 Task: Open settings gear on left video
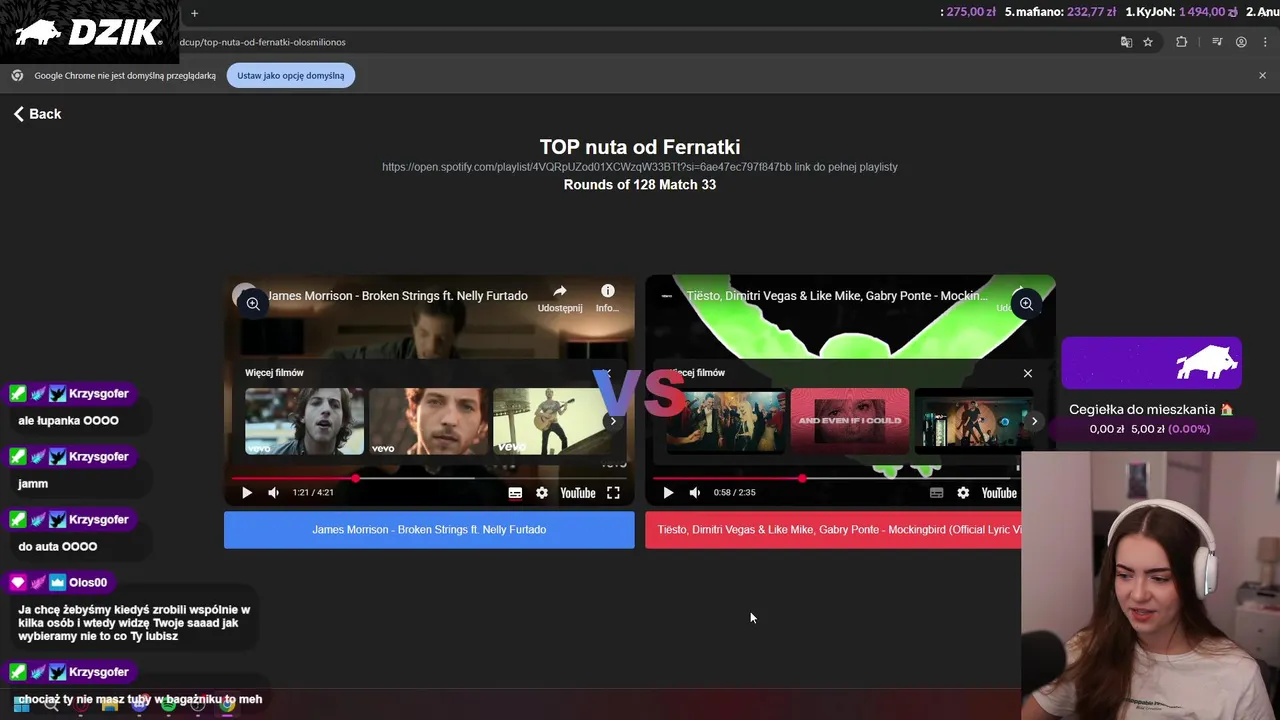click(542, 493)
